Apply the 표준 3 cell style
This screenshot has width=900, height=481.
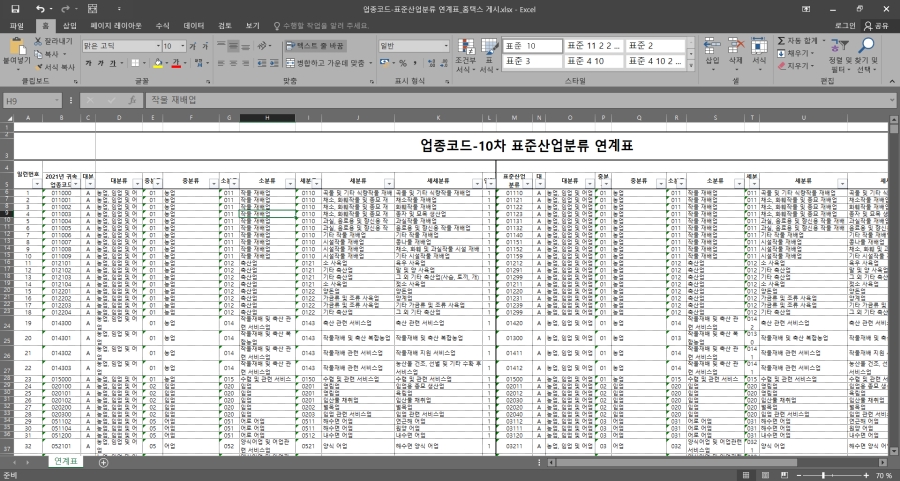(533, 61)
